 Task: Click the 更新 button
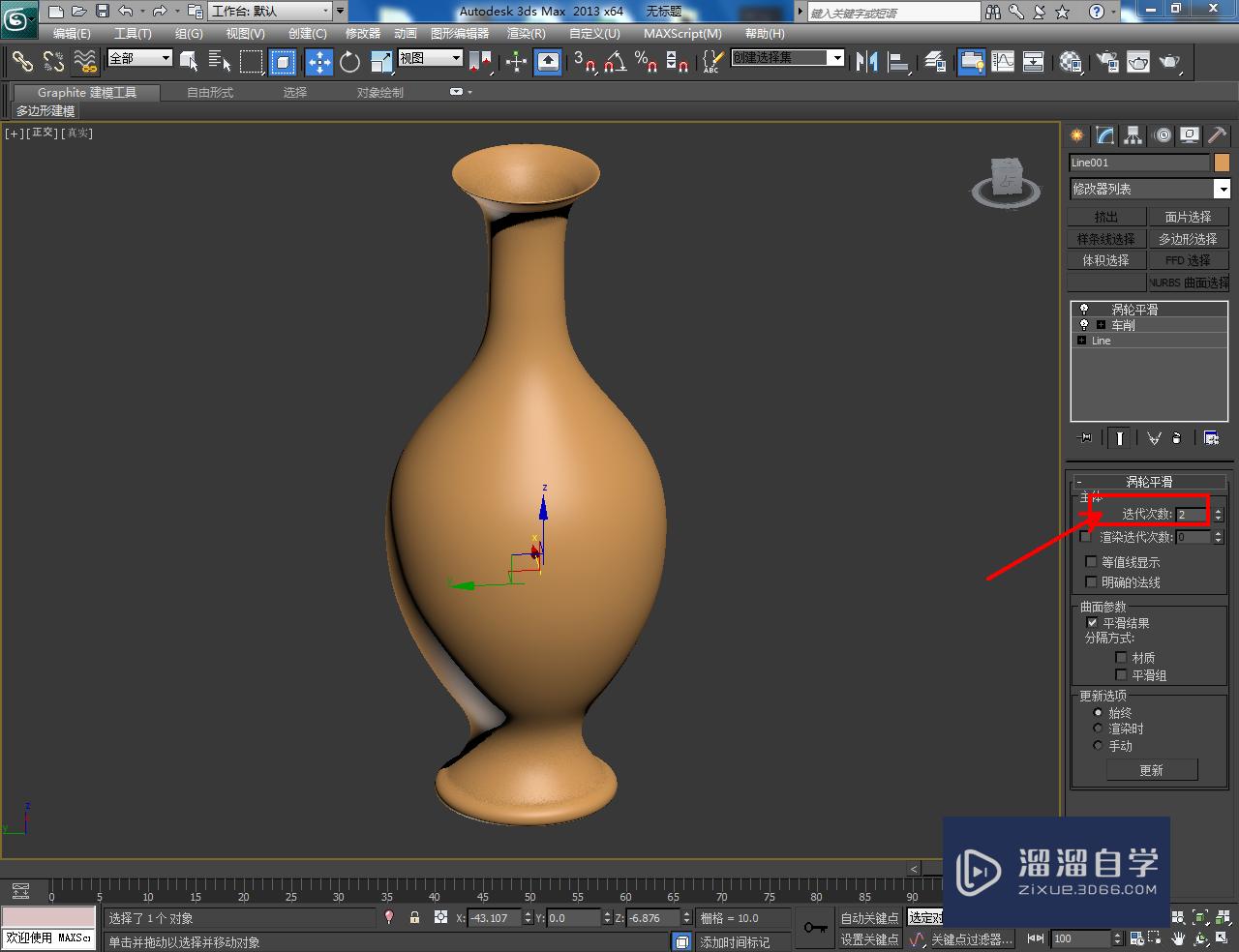(x=1152, y=770)
